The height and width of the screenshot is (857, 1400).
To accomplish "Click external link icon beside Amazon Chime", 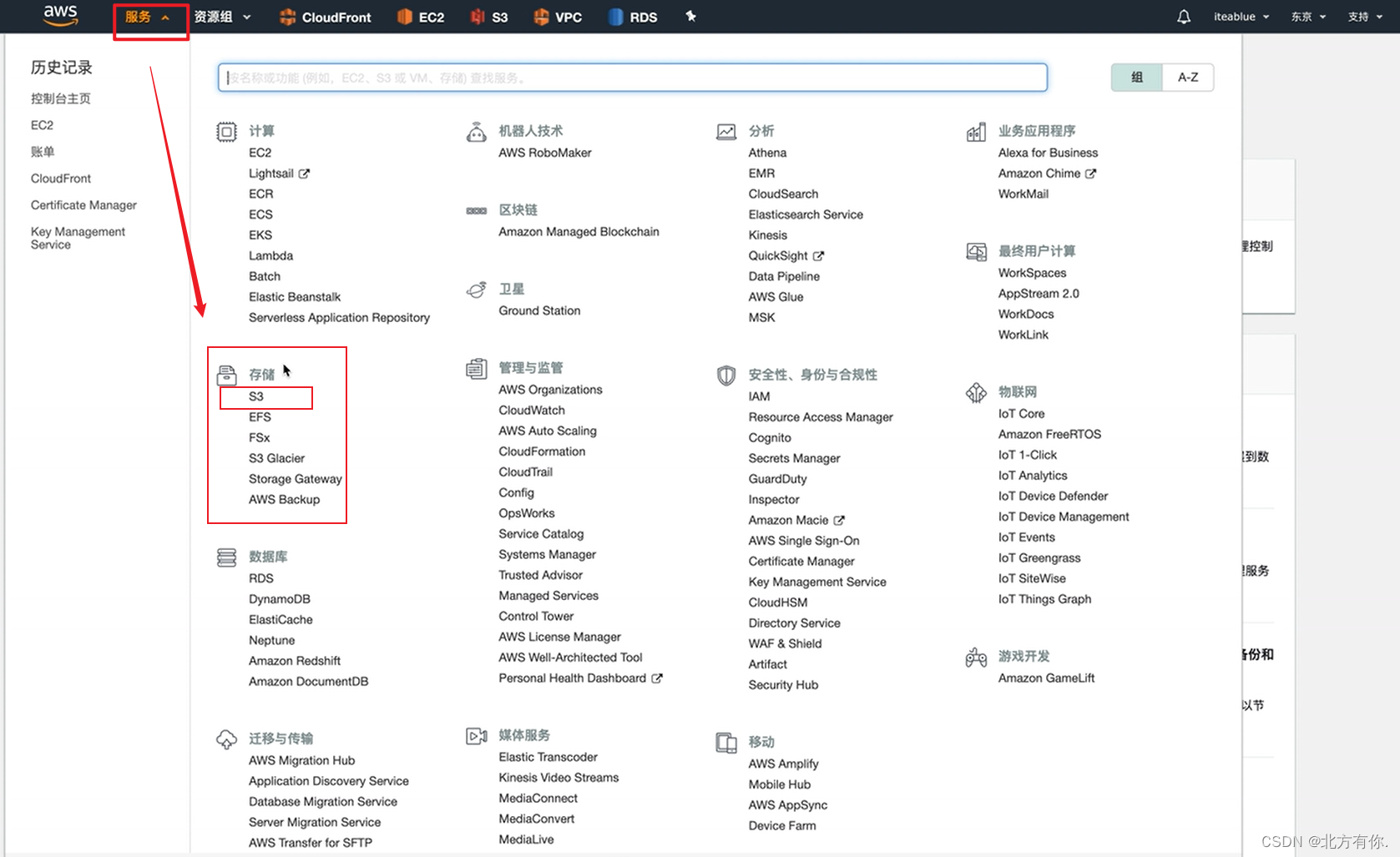I will 1090,174.
